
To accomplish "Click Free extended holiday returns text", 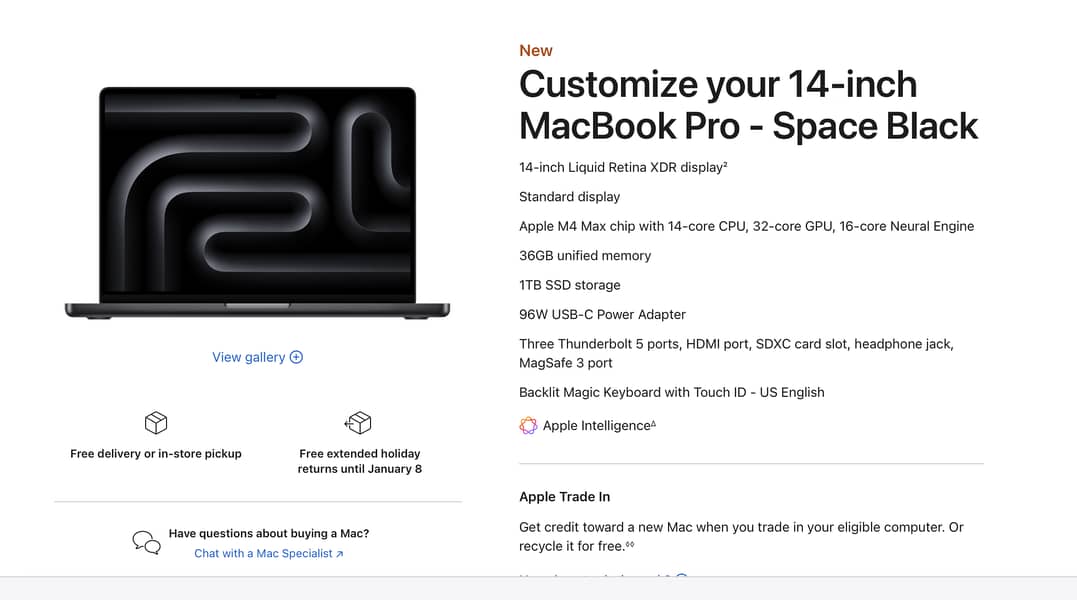I will point(359,461).
